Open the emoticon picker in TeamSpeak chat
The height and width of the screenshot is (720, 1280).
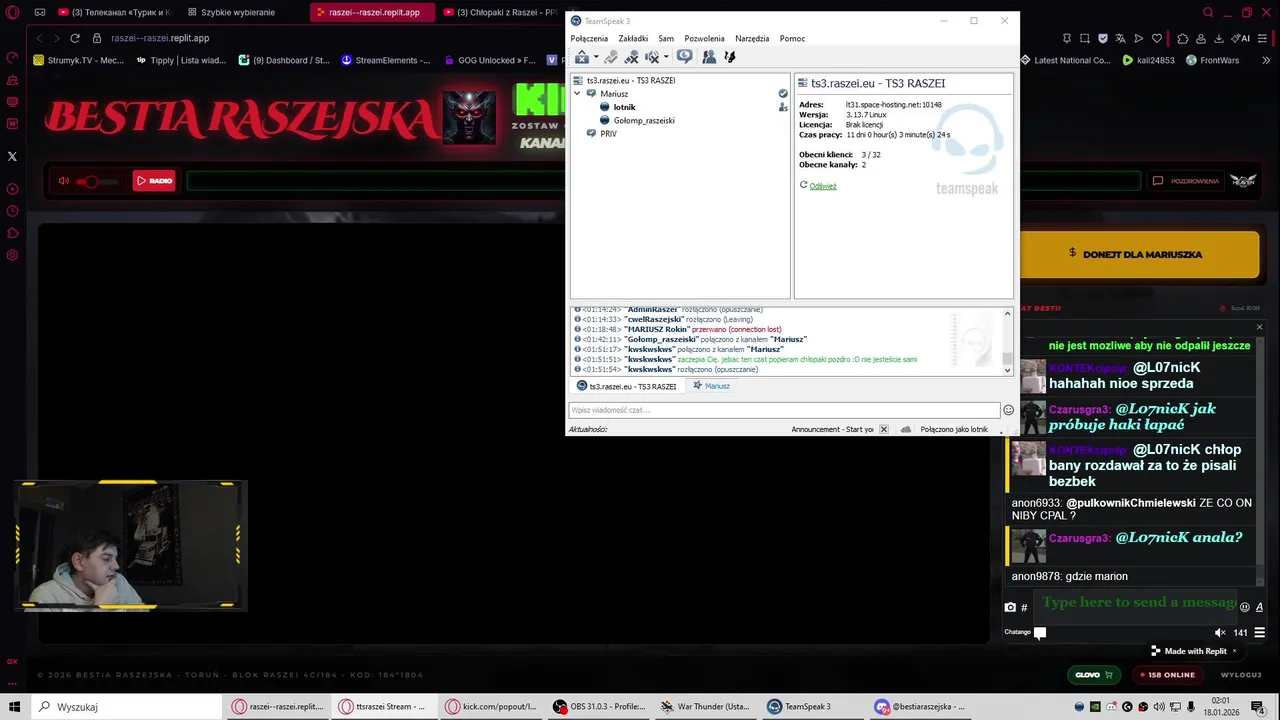[x=1008, y=410]
